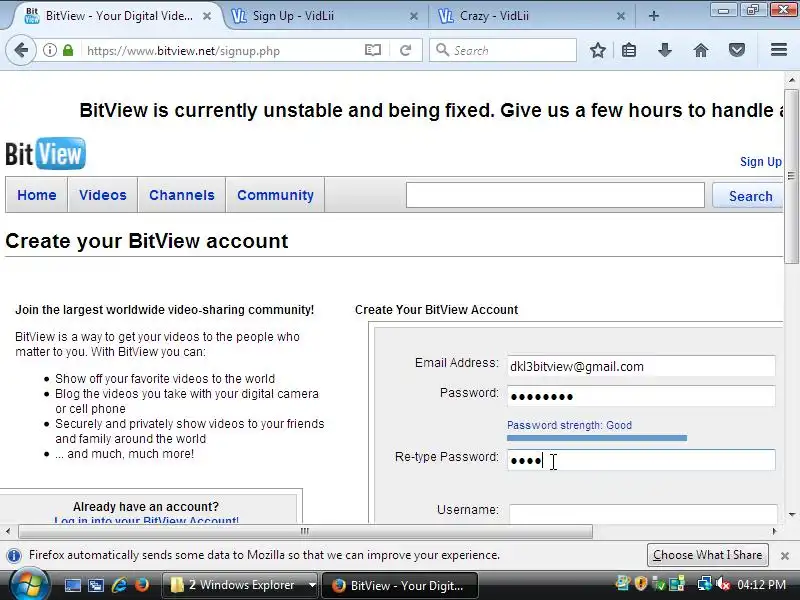Image resolution: width=800 pixels, height=600 pixels.
Task: Click the BitView logo
Action: pyautogui.click(x=45, y=154)
